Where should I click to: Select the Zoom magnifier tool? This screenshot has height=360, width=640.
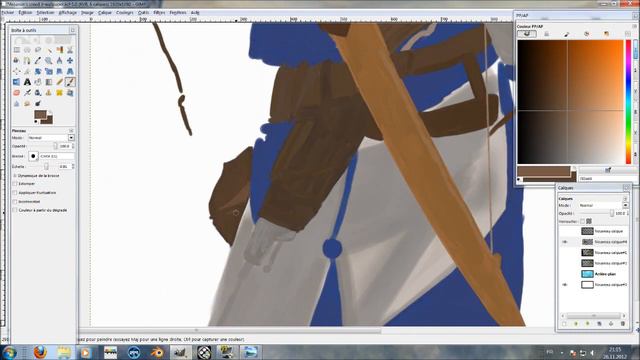click(x=49, y=60)
